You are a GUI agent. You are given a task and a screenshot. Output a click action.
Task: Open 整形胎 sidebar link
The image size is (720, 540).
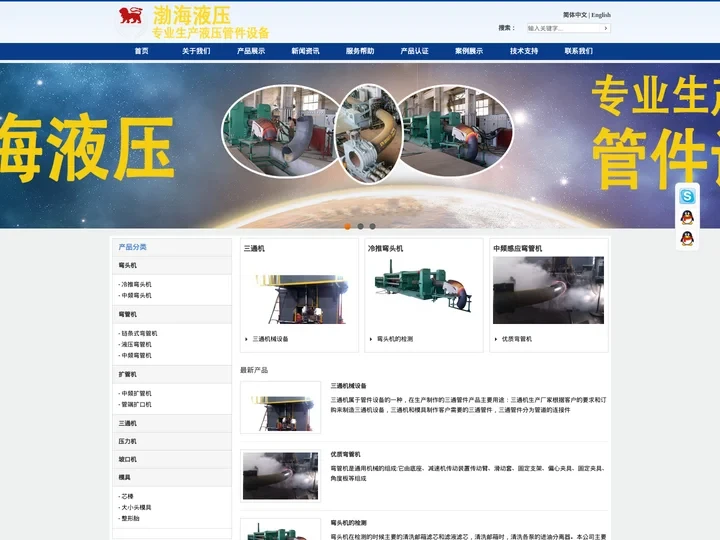coord(130,518)
